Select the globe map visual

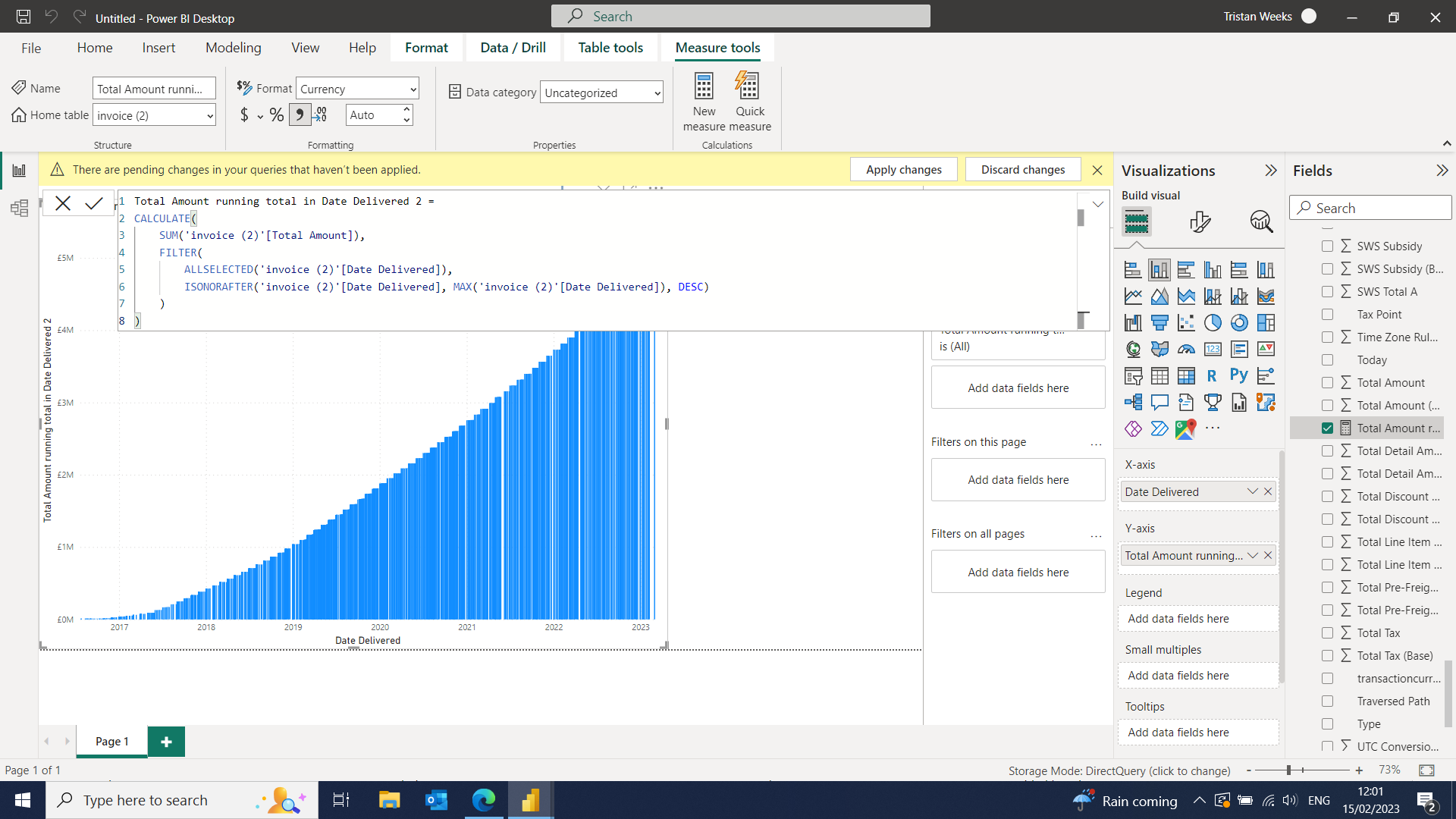tap(1133, 350)
